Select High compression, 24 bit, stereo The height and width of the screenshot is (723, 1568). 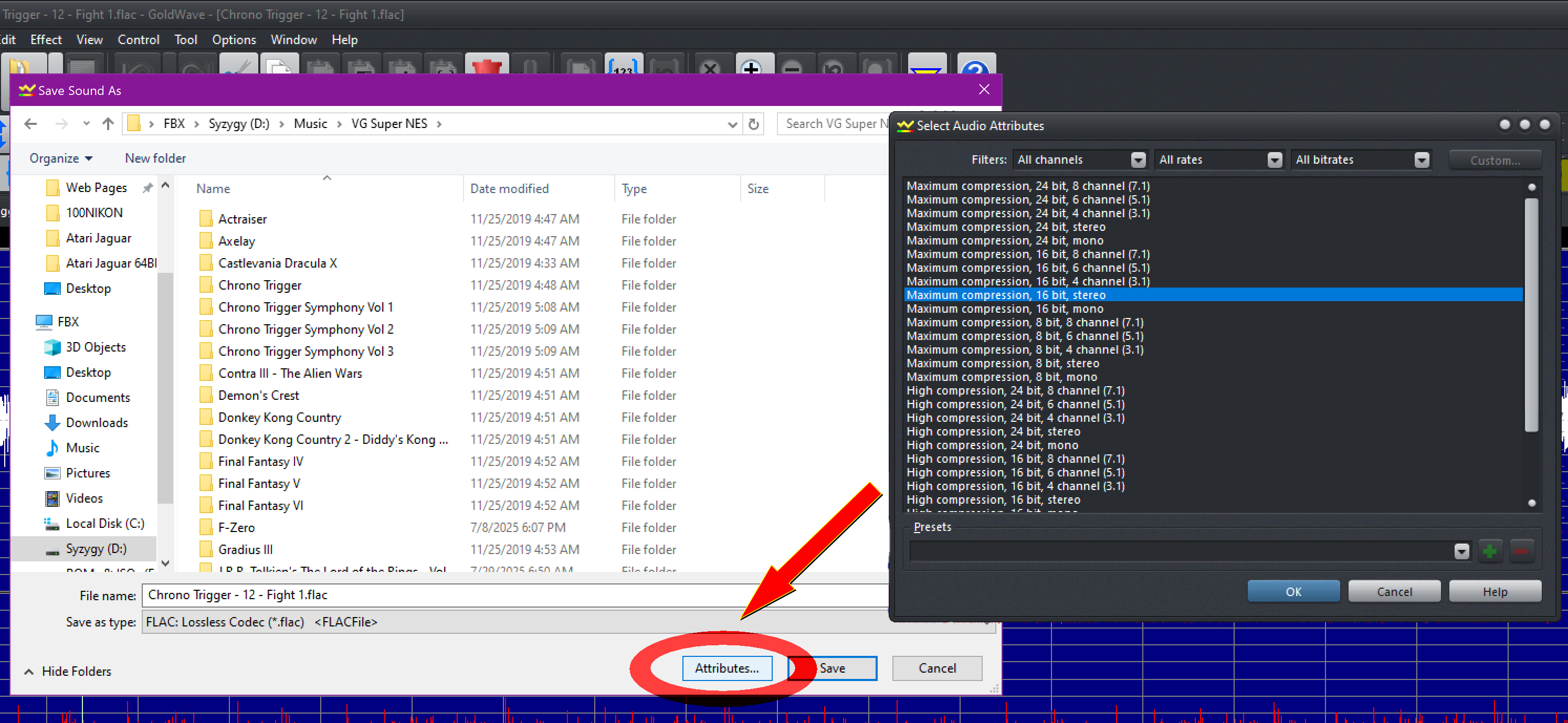(993, 431)
